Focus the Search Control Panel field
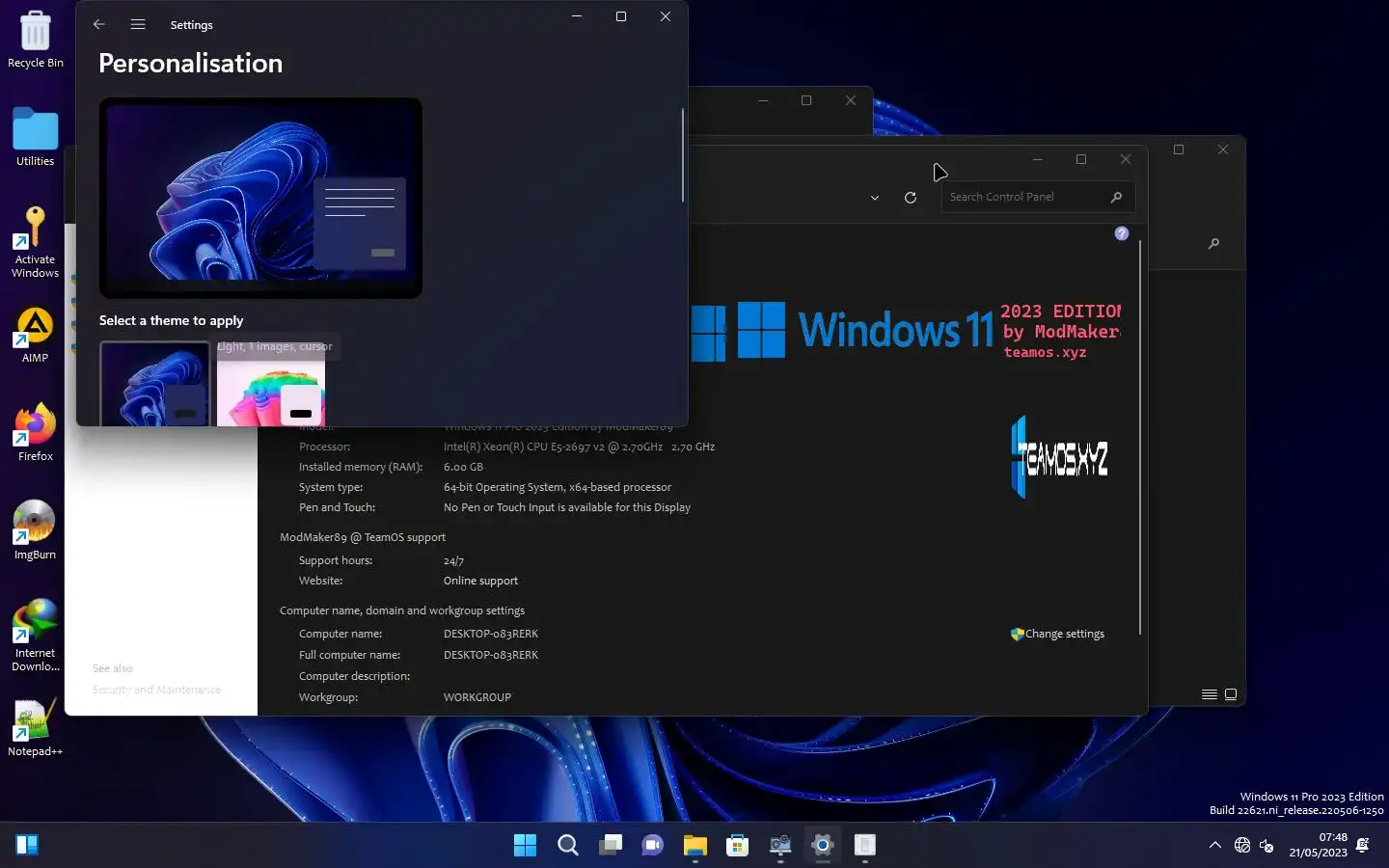Image resolution: width=1389 pixels, height=868 pixels. (x=1037, y=197)
